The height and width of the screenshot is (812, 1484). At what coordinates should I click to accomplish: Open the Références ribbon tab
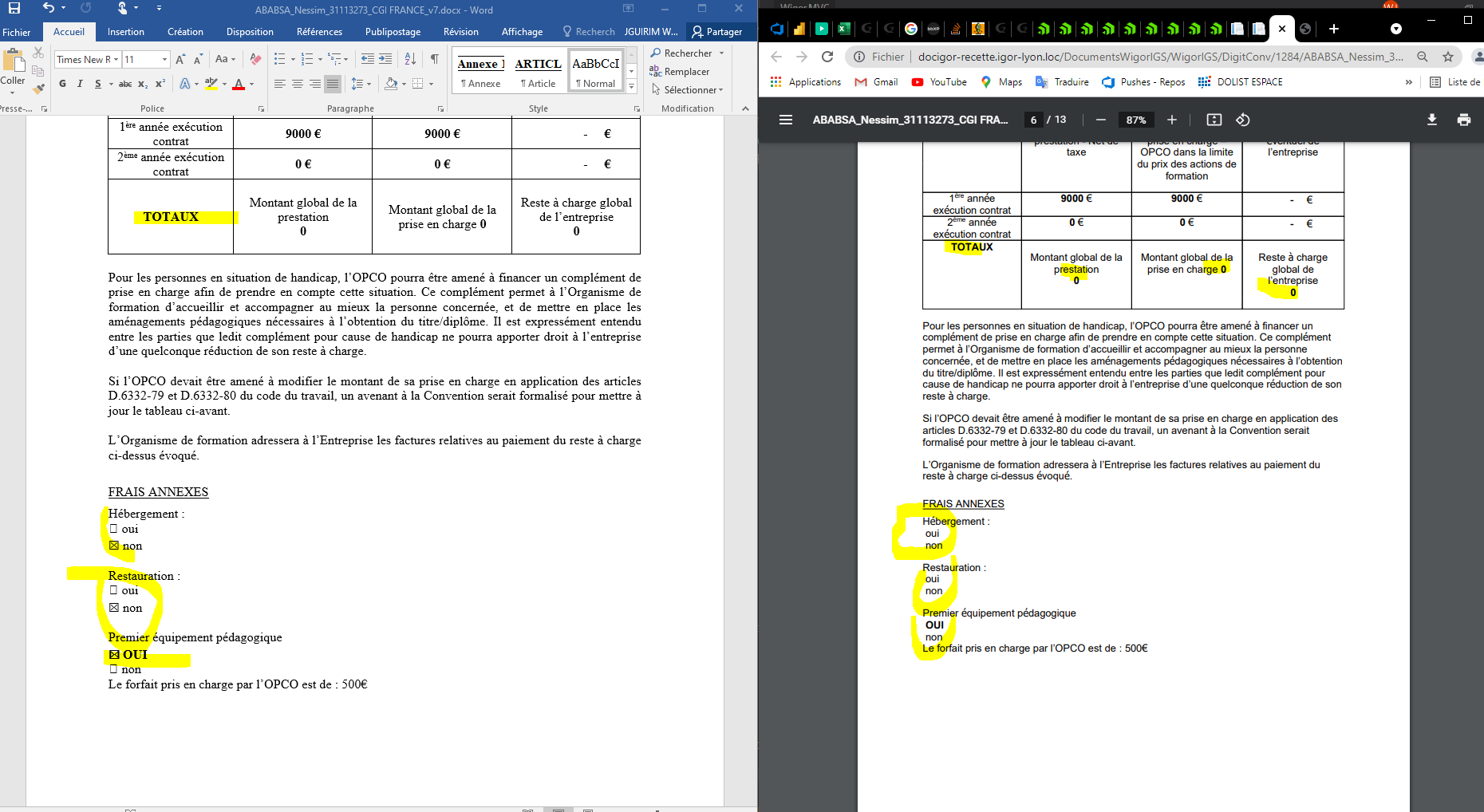[319, 32]
